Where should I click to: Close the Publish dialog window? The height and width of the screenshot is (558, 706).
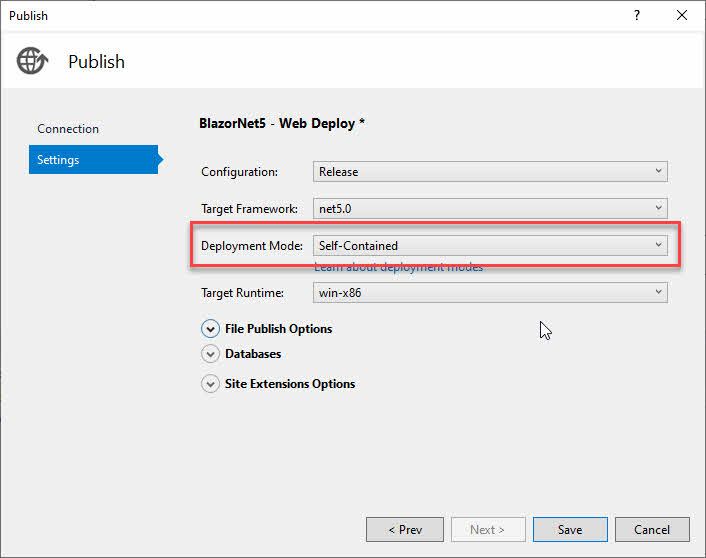click(x=682, y=15)
